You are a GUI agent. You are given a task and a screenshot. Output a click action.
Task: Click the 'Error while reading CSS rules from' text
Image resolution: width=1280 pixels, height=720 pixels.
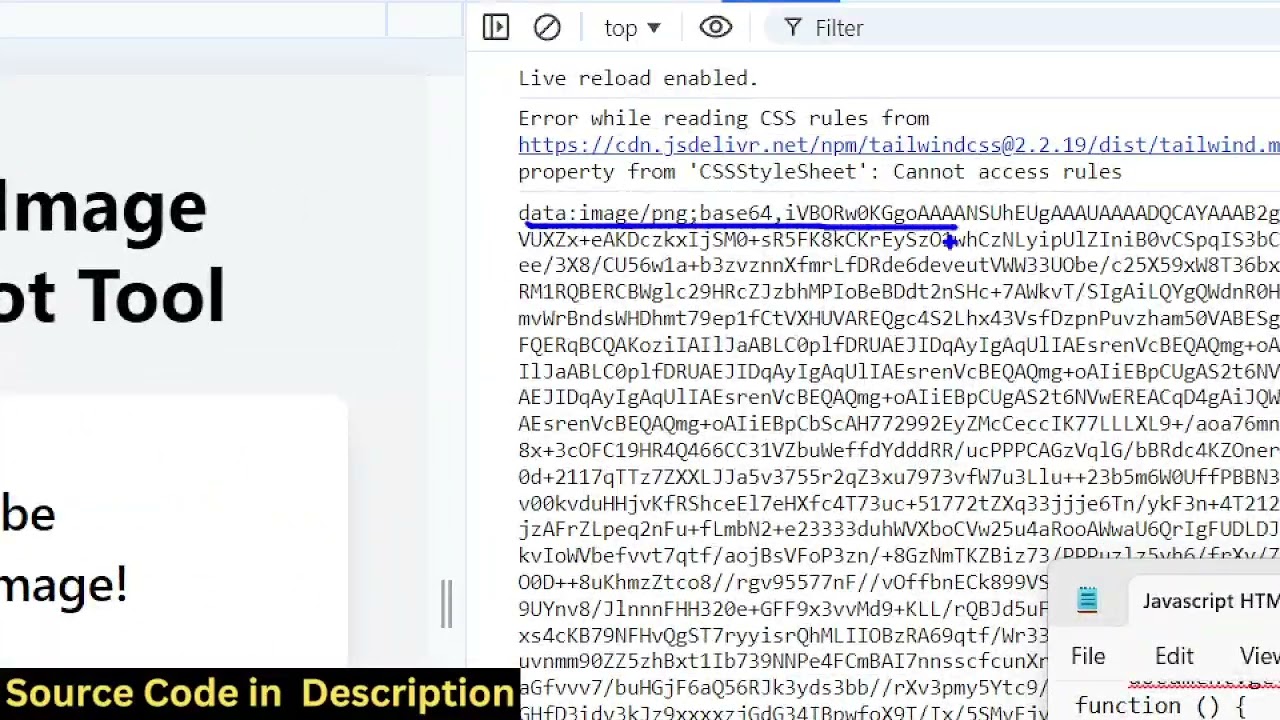[x=724, y=118]
